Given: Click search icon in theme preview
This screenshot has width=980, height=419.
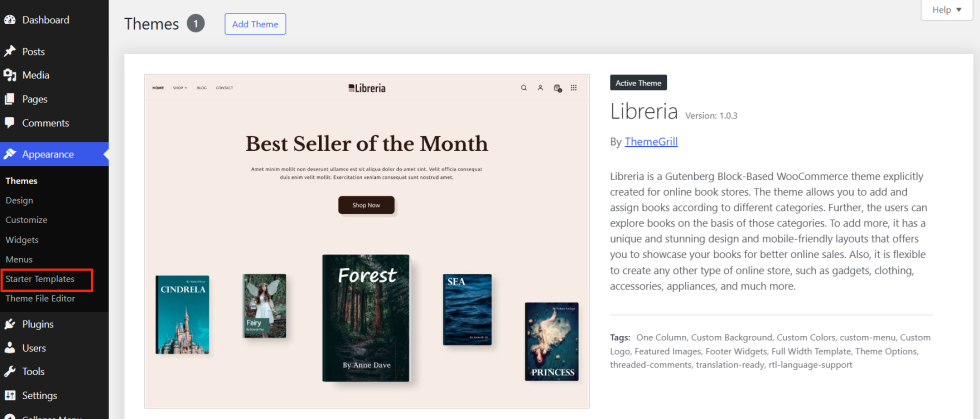Looking at the screenshot, I should [x=523, y=88].
